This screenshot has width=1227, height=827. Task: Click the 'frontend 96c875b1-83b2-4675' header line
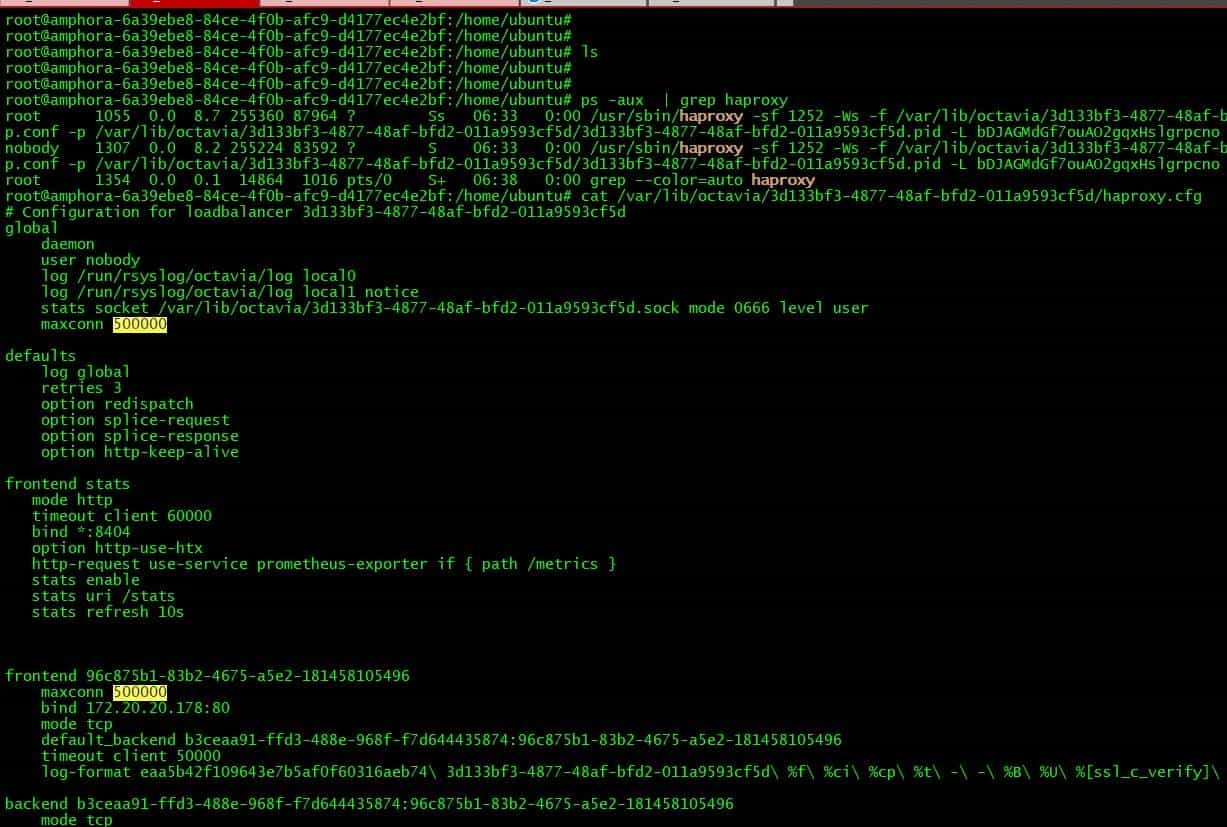(207, 676)
